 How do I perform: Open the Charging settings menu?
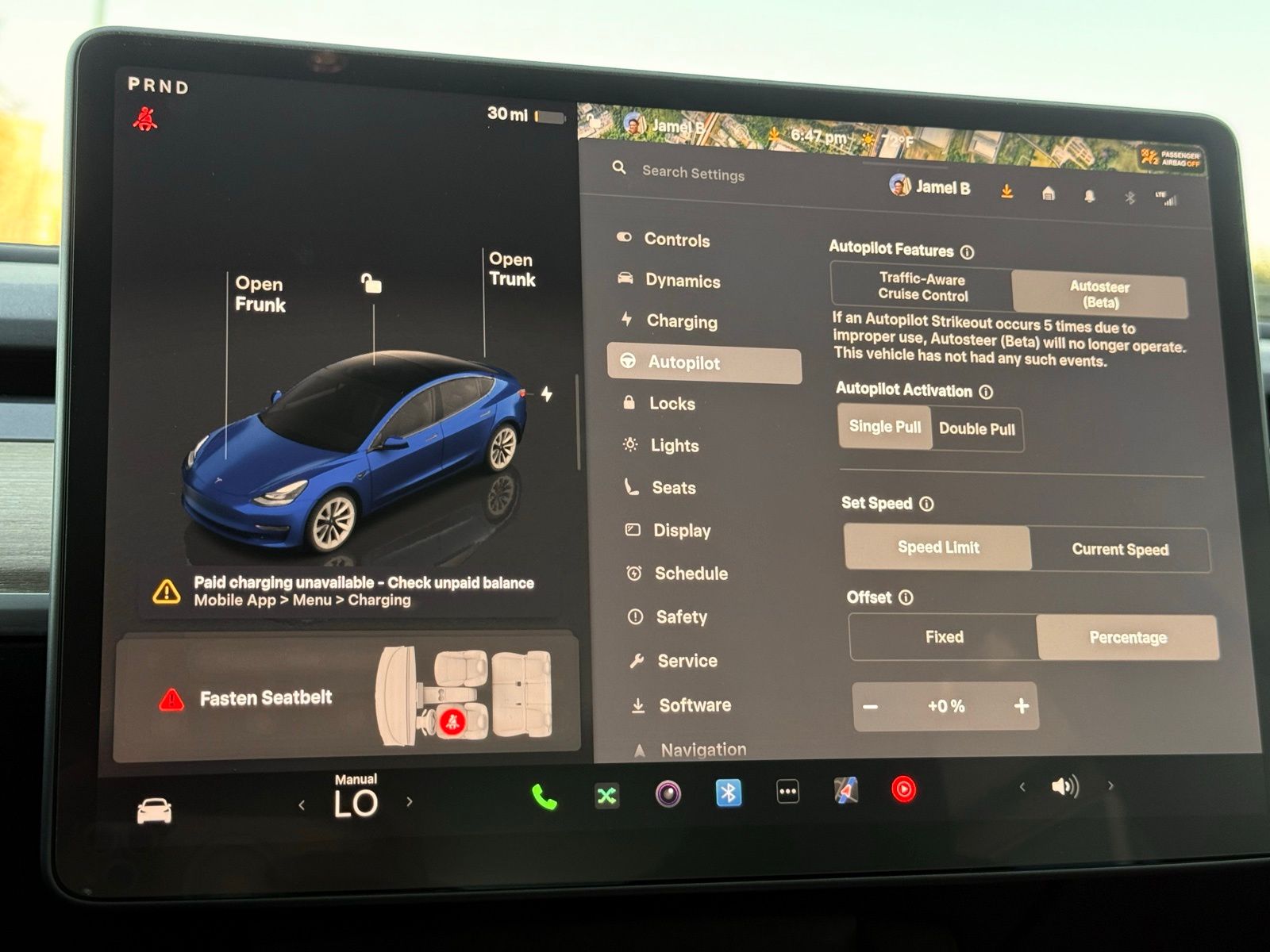681,321
